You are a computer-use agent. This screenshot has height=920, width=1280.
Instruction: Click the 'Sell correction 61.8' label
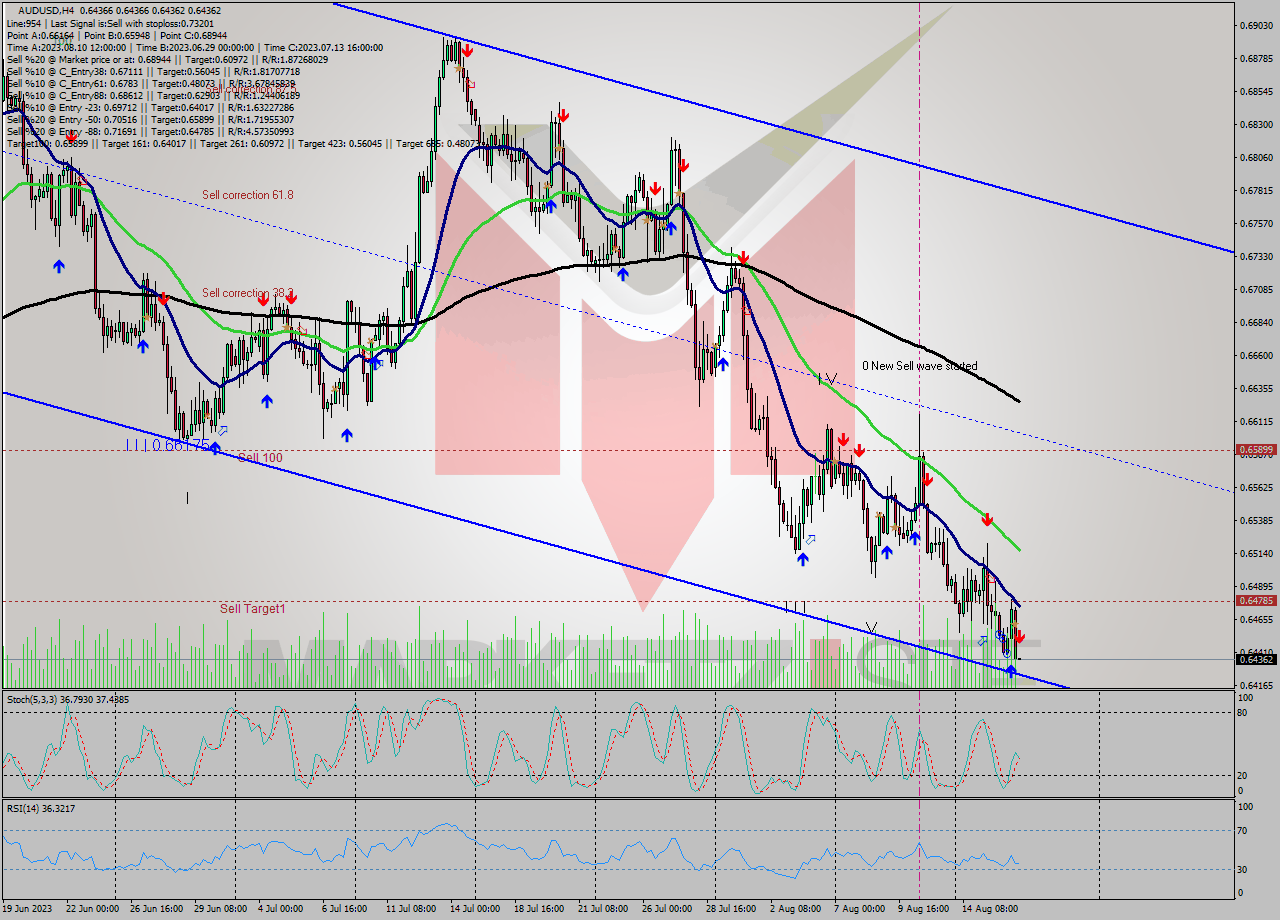click(248, 195)
